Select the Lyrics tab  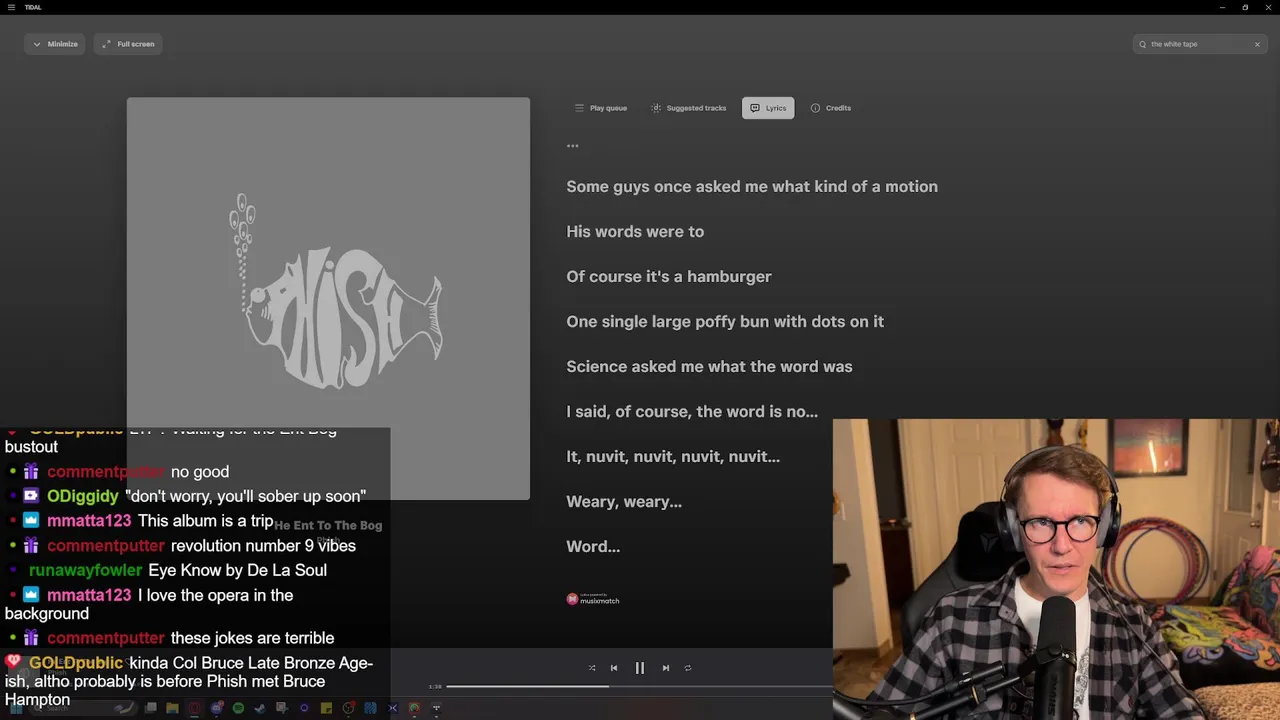coord(768,108)
